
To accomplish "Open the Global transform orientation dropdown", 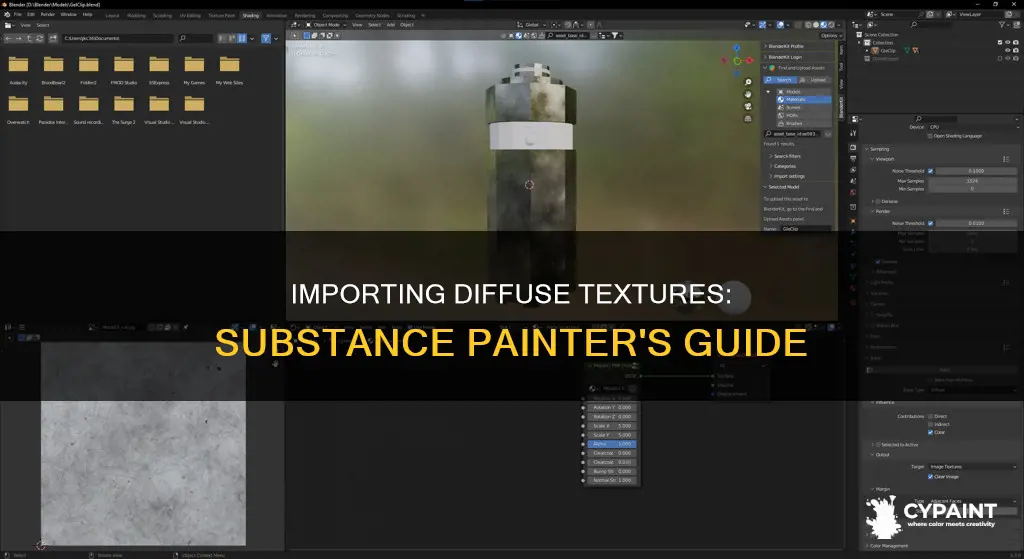I will (532, 25).
